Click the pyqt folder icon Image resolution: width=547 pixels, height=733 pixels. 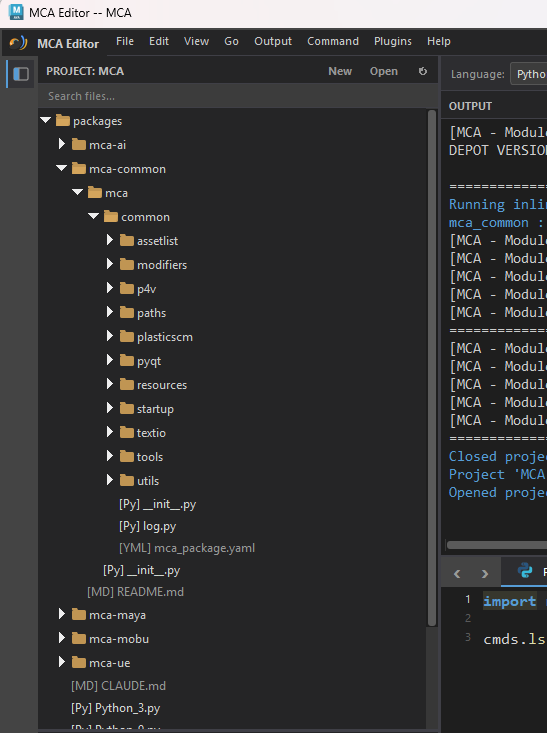127,360
